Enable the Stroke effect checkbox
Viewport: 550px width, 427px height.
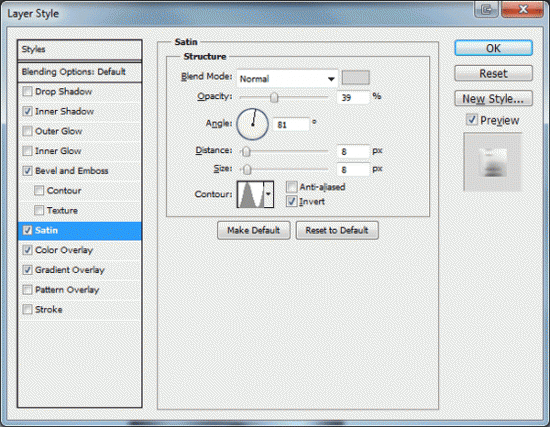(x=27, y=309)
